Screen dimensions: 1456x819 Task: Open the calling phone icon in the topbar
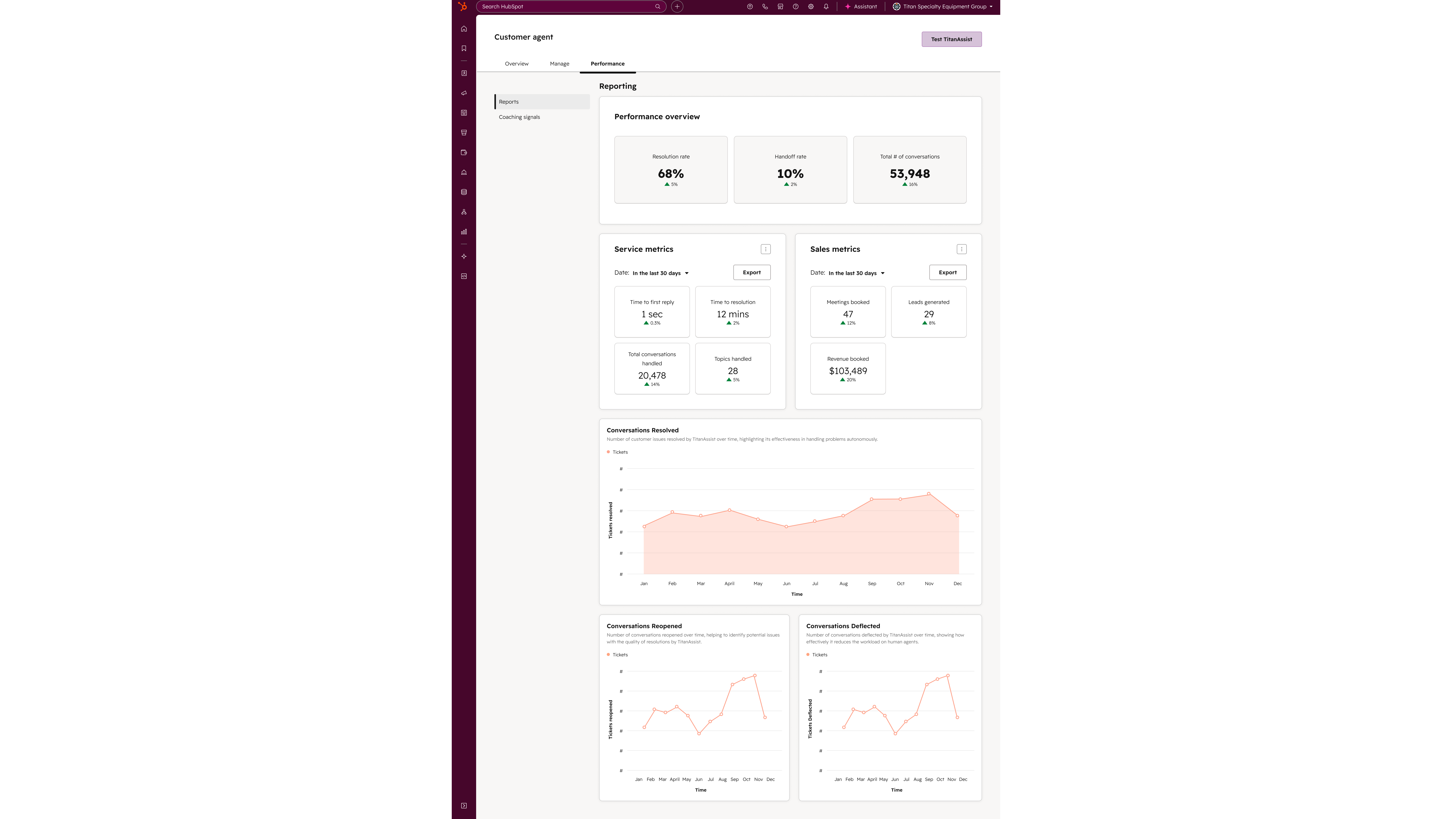765,6
